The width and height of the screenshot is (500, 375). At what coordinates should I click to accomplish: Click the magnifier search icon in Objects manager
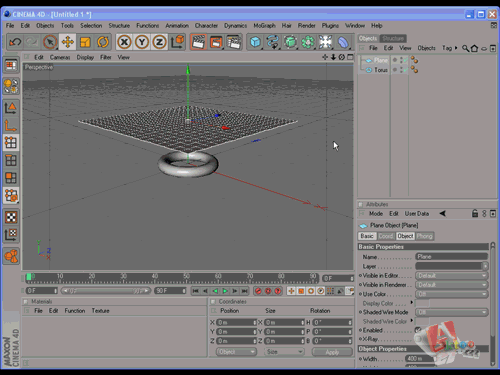coord(465,48)
